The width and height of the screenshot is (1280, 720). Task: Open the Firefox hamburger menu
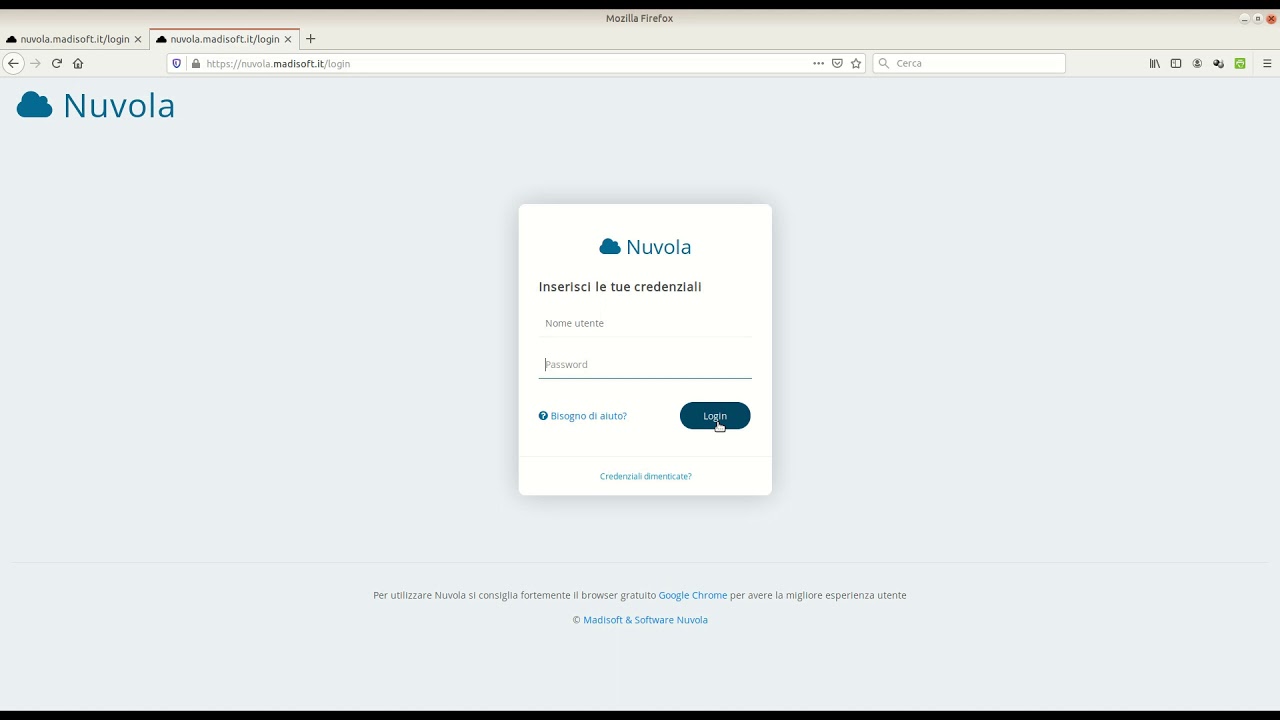(x=1267, y=63)
